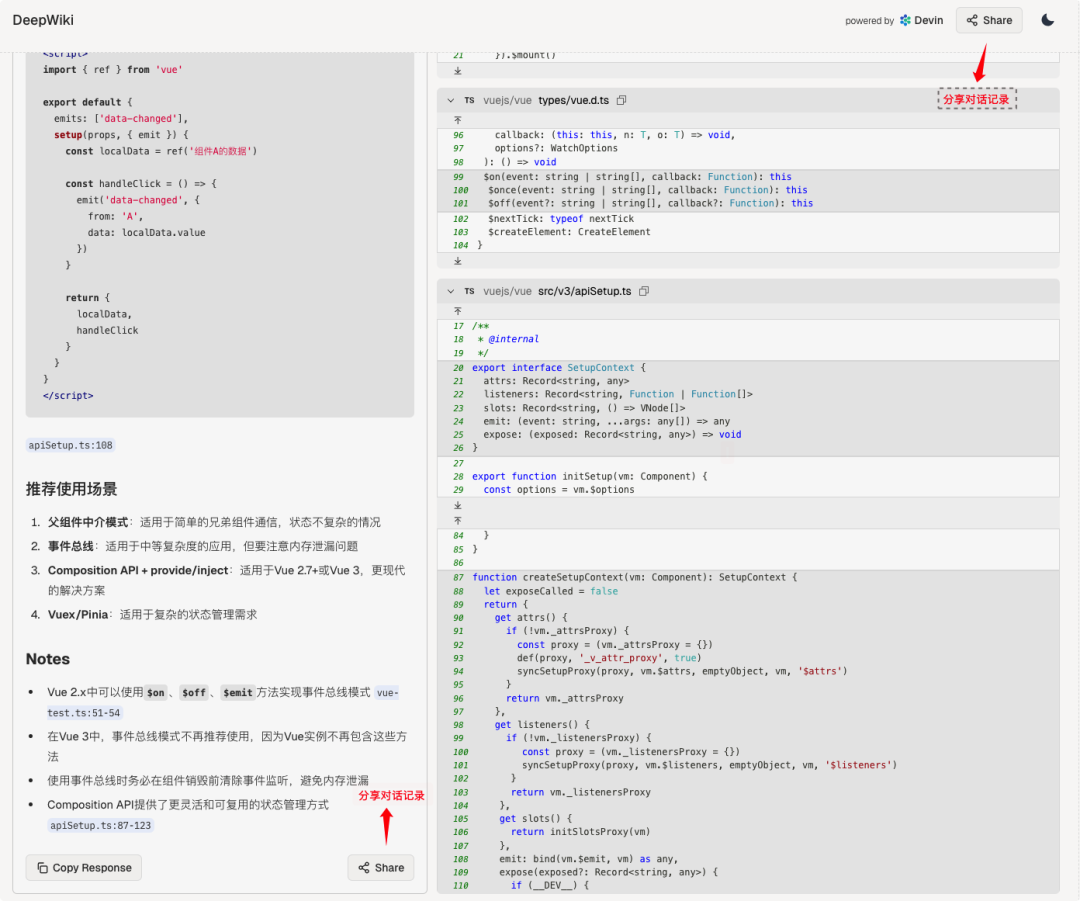Copy the src/v3/apiSetup.ts file path icon

(644, 291)
